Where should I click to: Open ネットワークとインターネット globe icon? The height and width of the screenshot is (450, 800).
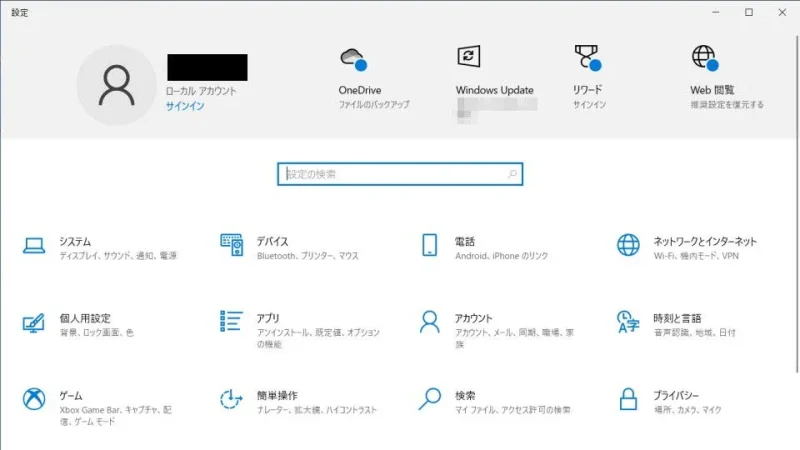coord(628,245)
